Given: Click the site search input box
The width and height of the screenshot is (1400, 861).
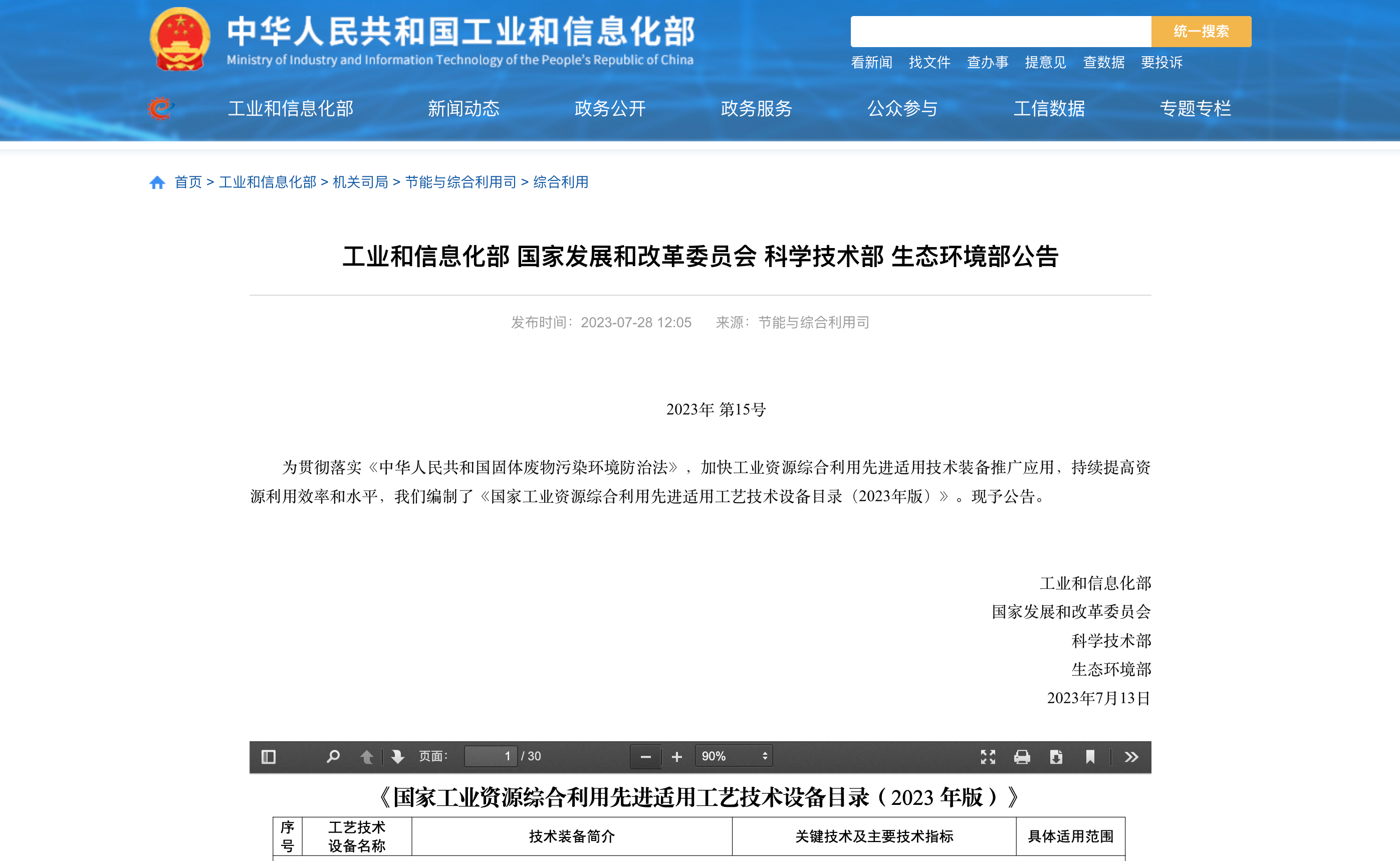Looking at the screenshot, I should (1000, 31).
